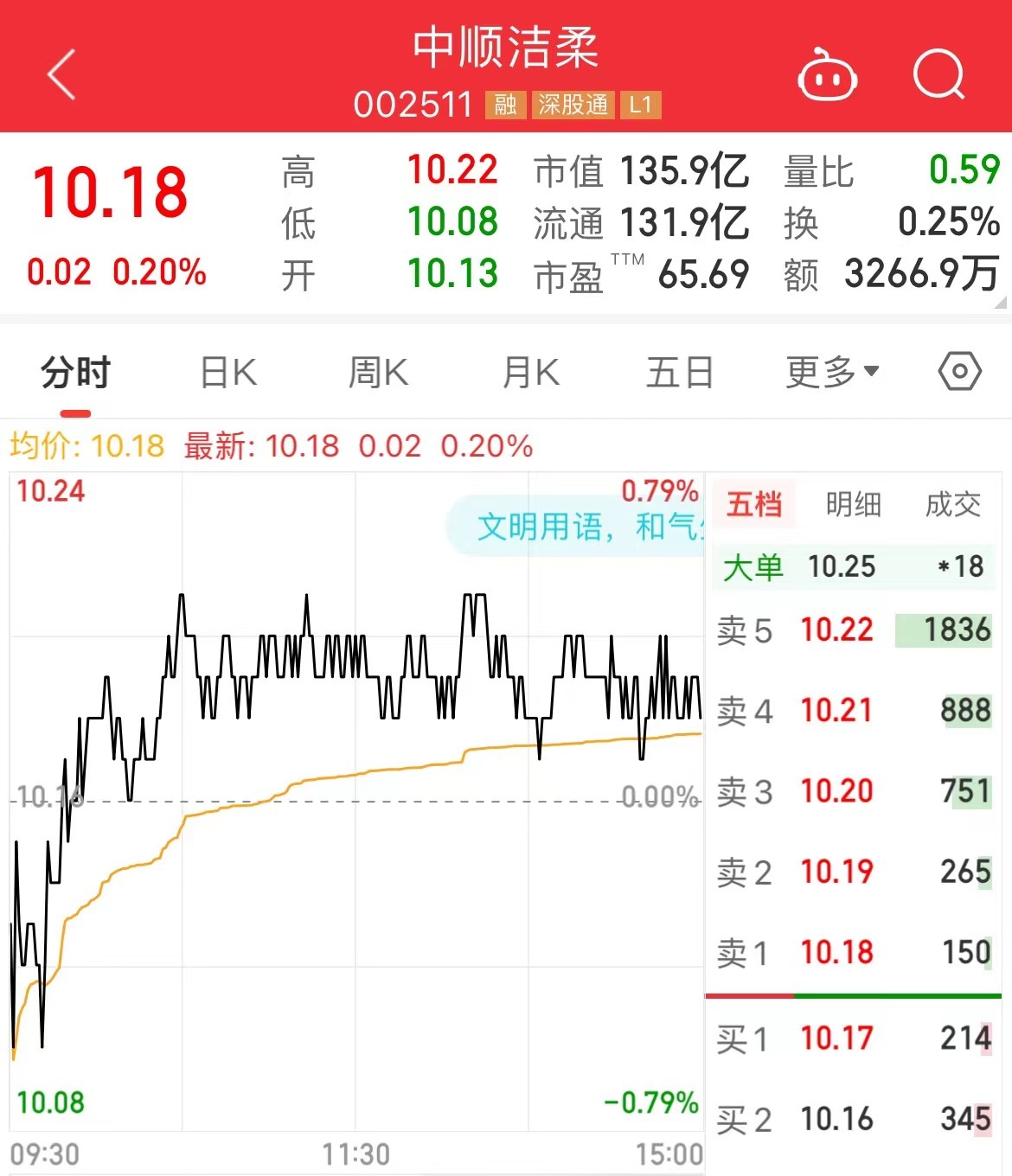Screen dimensions: 1012x1176
Task: Tap the 卖4 volume 888
Action: (x=965, y=710)
